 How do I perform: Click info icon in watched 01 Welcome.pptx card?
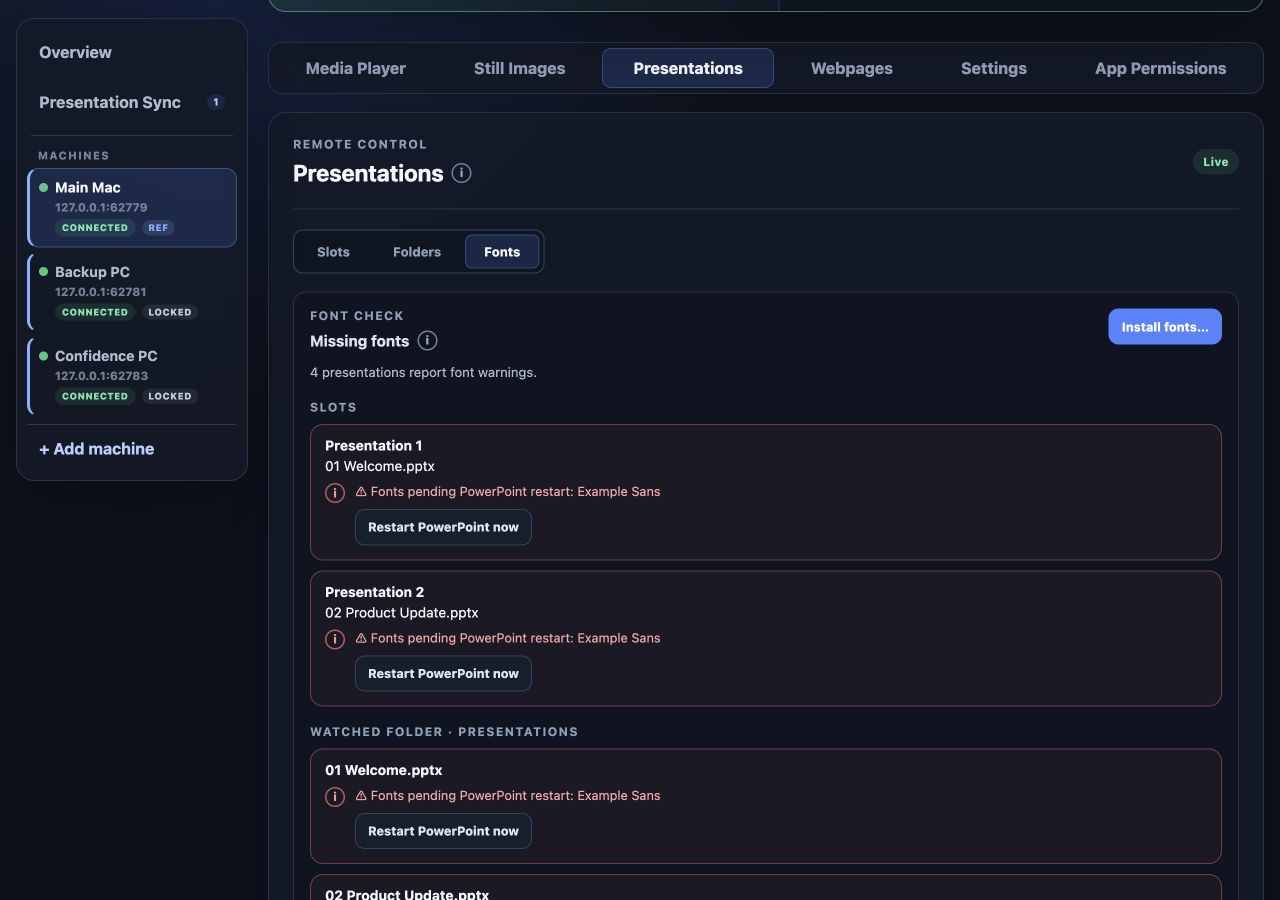pos(335,797)
